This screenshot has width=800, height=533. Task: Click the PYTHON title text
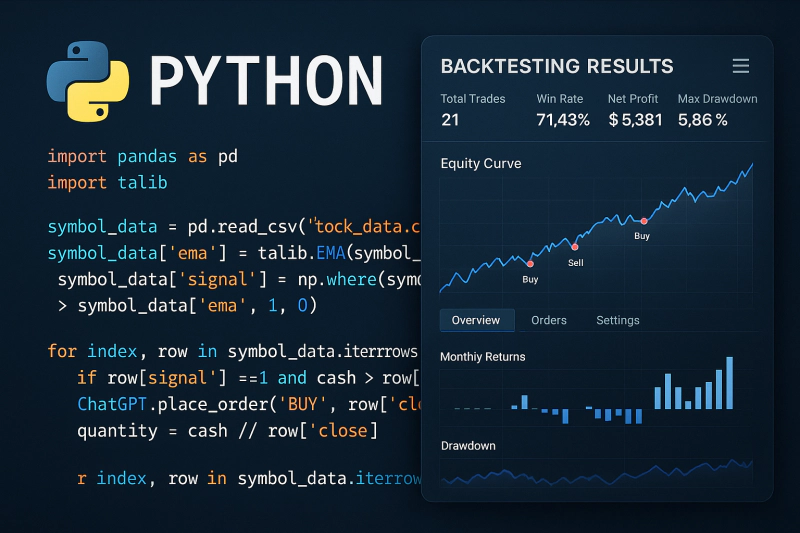click(266, 81)
